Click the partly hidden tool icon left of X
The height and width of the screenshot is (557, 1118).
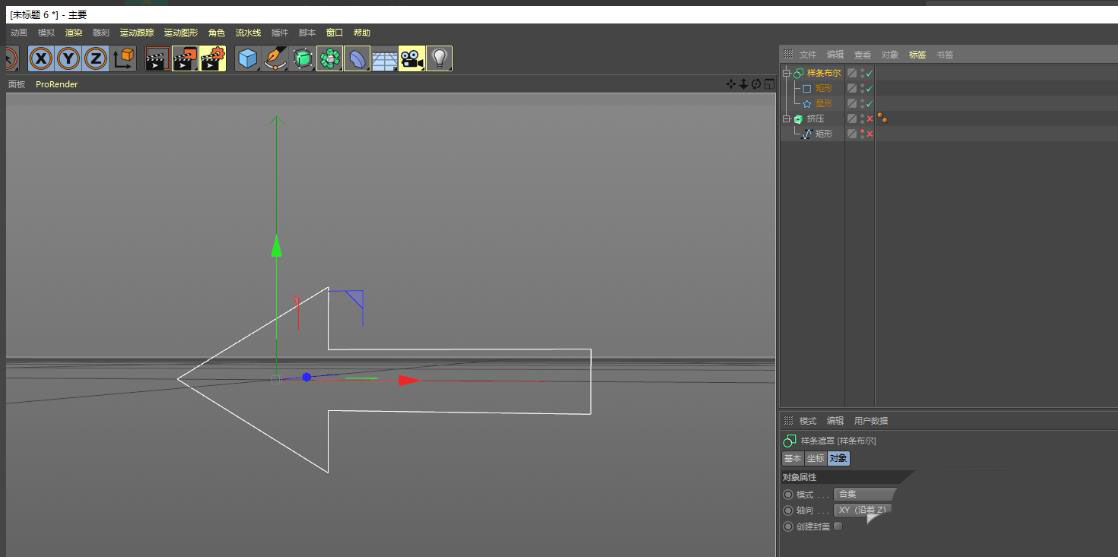point(11,59)
